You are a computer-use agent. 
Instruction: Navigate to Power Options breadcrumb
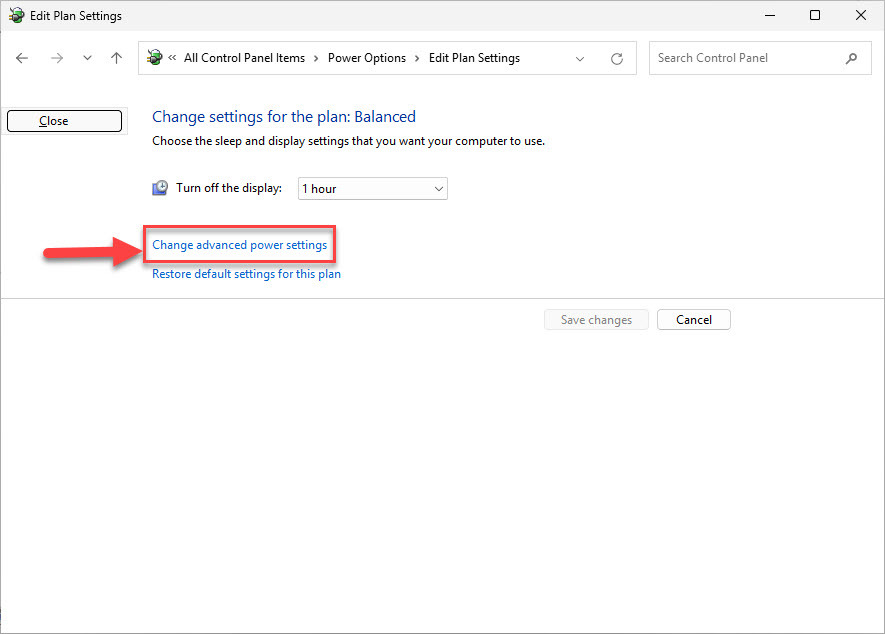pos(366,58)
